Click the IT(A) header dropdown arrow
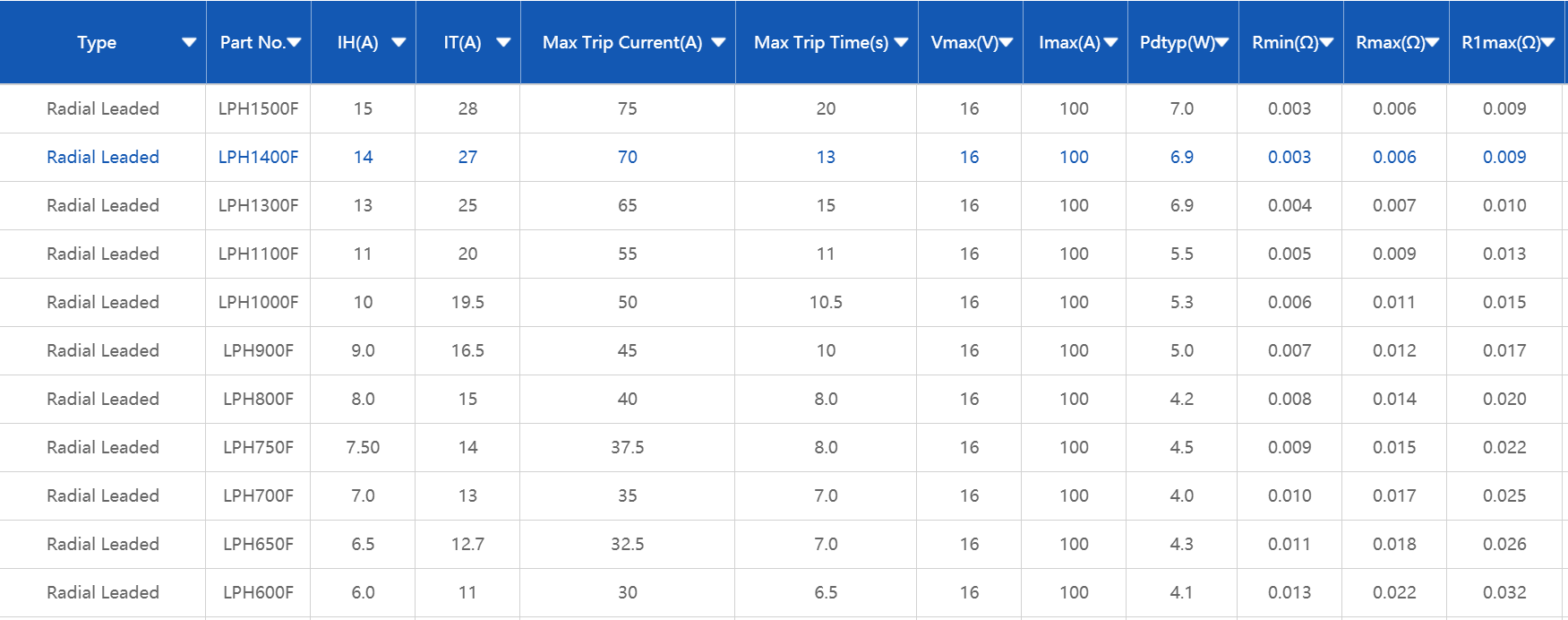This screenshot has height=620, width=1568. click(x=503, y=43)
